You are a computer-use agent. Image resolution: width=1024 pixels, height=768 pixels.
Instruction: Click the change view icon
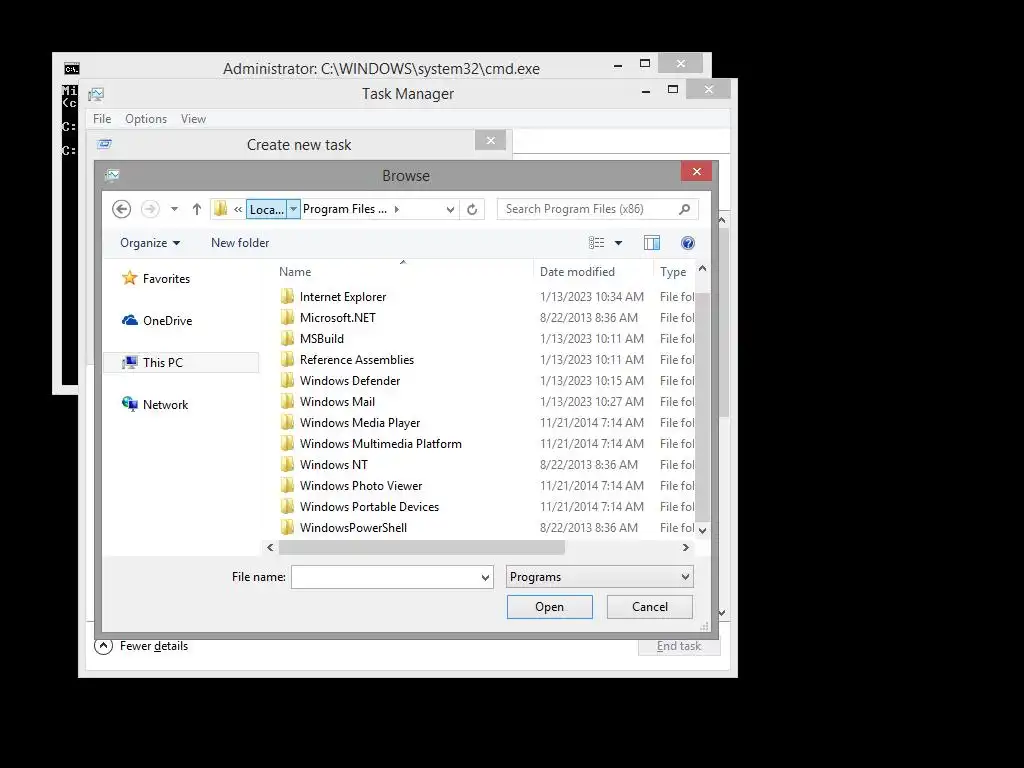tap(596, 243)
